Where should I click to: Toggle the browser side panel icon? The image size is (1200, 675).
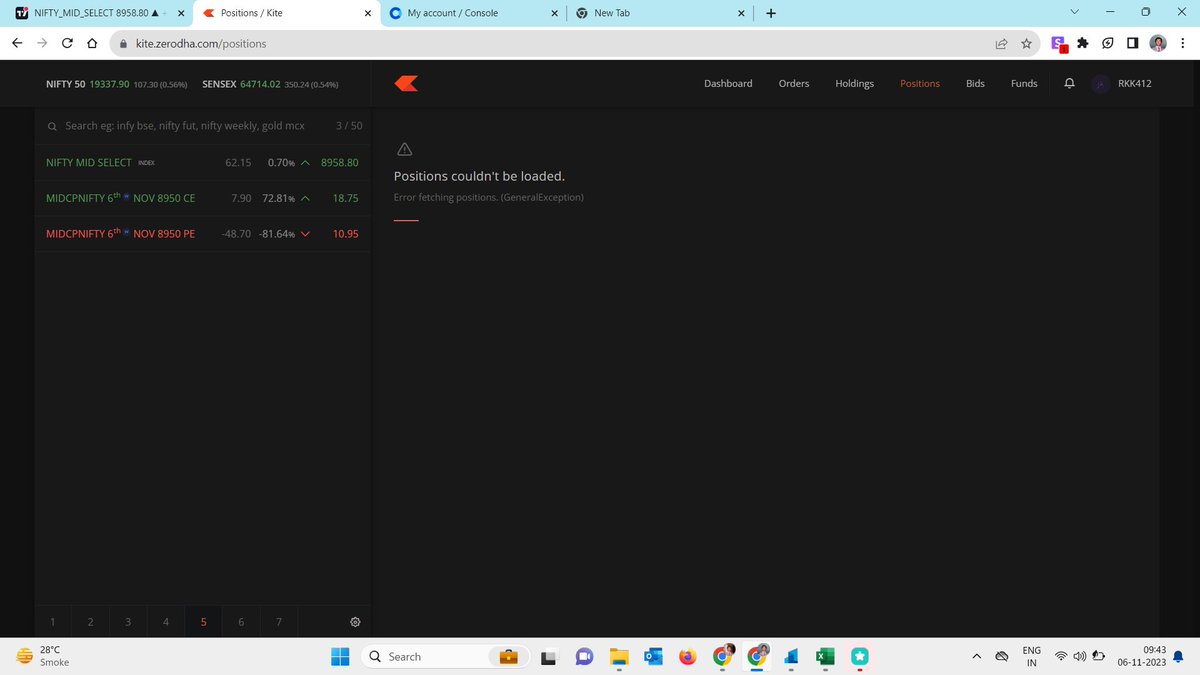[1132, 44]
